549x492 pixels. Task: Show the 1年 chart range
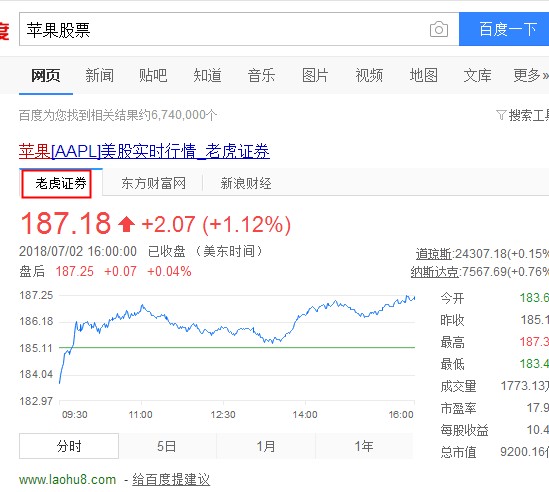364,446
